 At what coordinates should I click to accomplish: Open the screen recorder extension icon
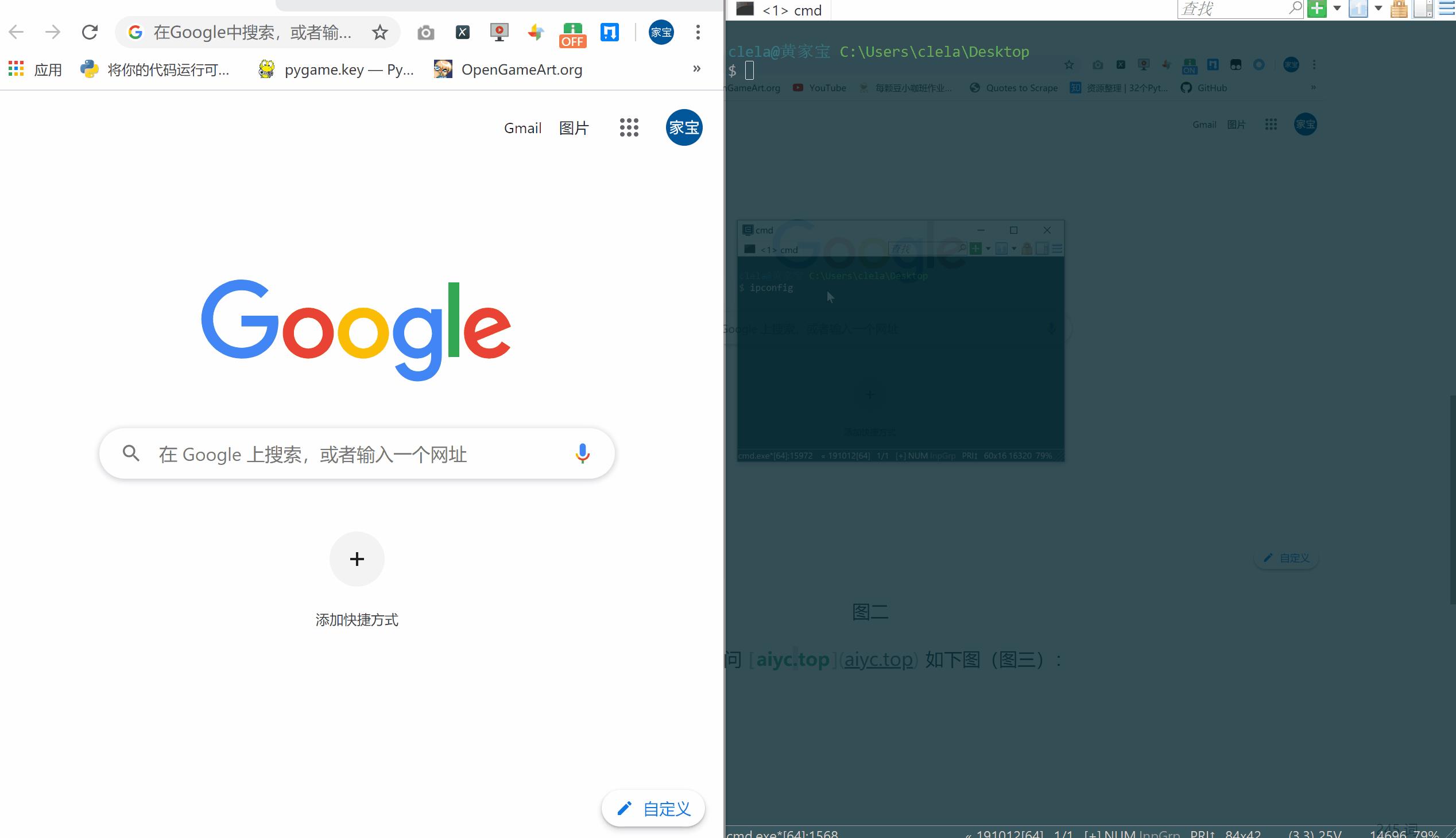pyautogui.click(x=499, y=32)
